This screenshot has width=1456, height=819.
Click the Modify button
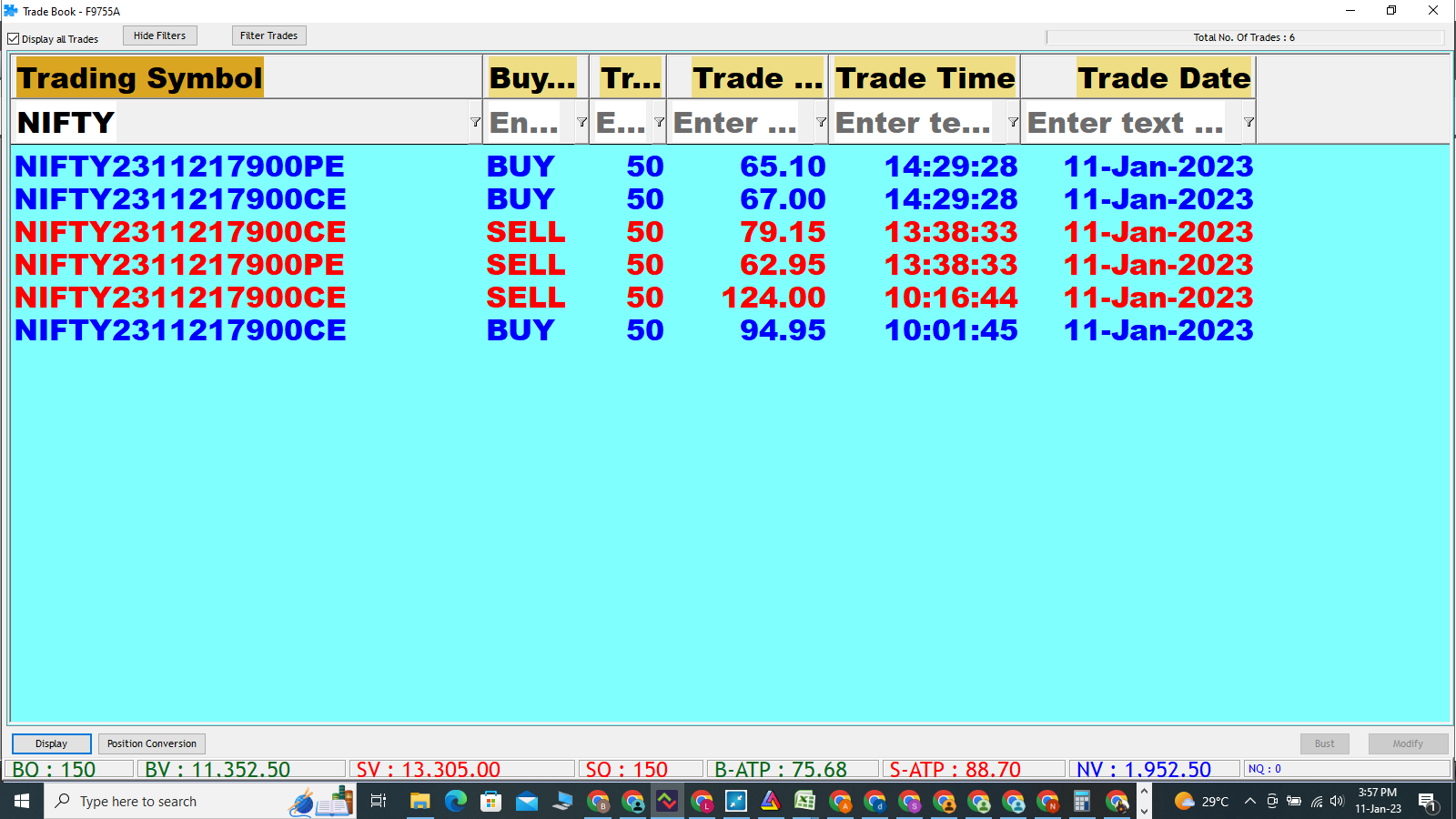click(1408, 743)
